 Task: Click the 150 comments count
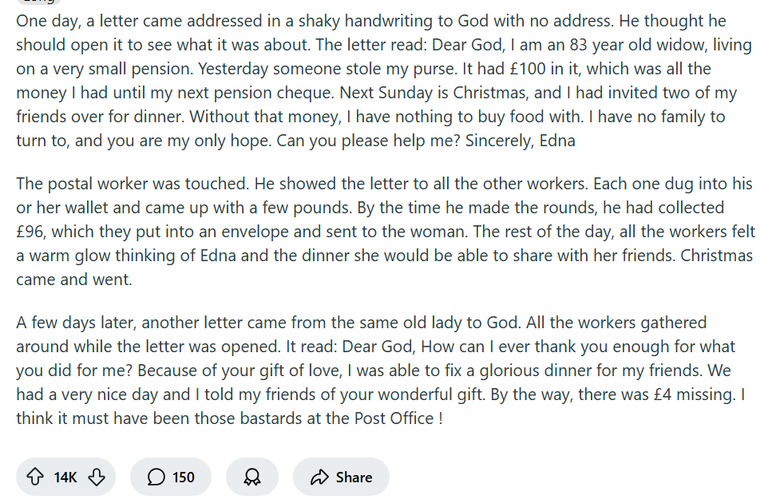(183, 477)
